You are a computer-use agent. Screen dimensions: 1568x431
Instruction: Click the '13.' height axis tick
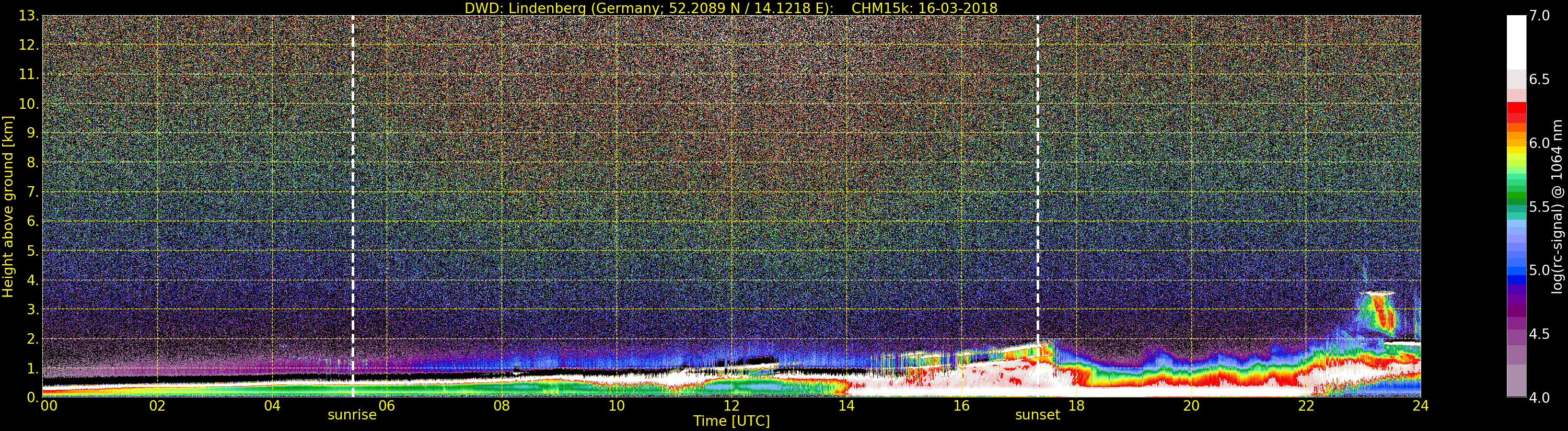[29, 16]
